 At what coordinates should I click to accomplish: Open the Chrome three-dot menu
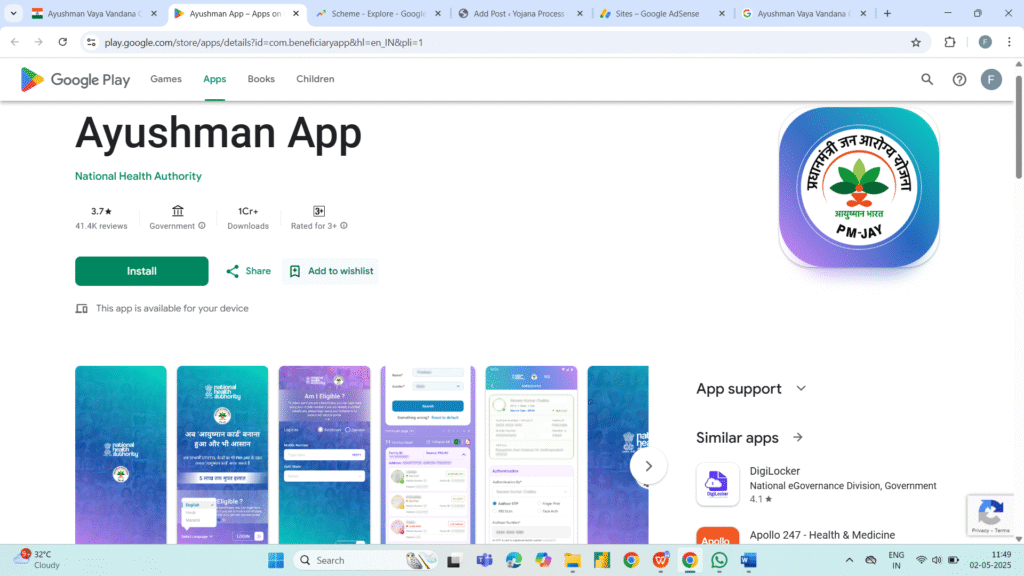pyautogui.click(x=1009, y=42)
